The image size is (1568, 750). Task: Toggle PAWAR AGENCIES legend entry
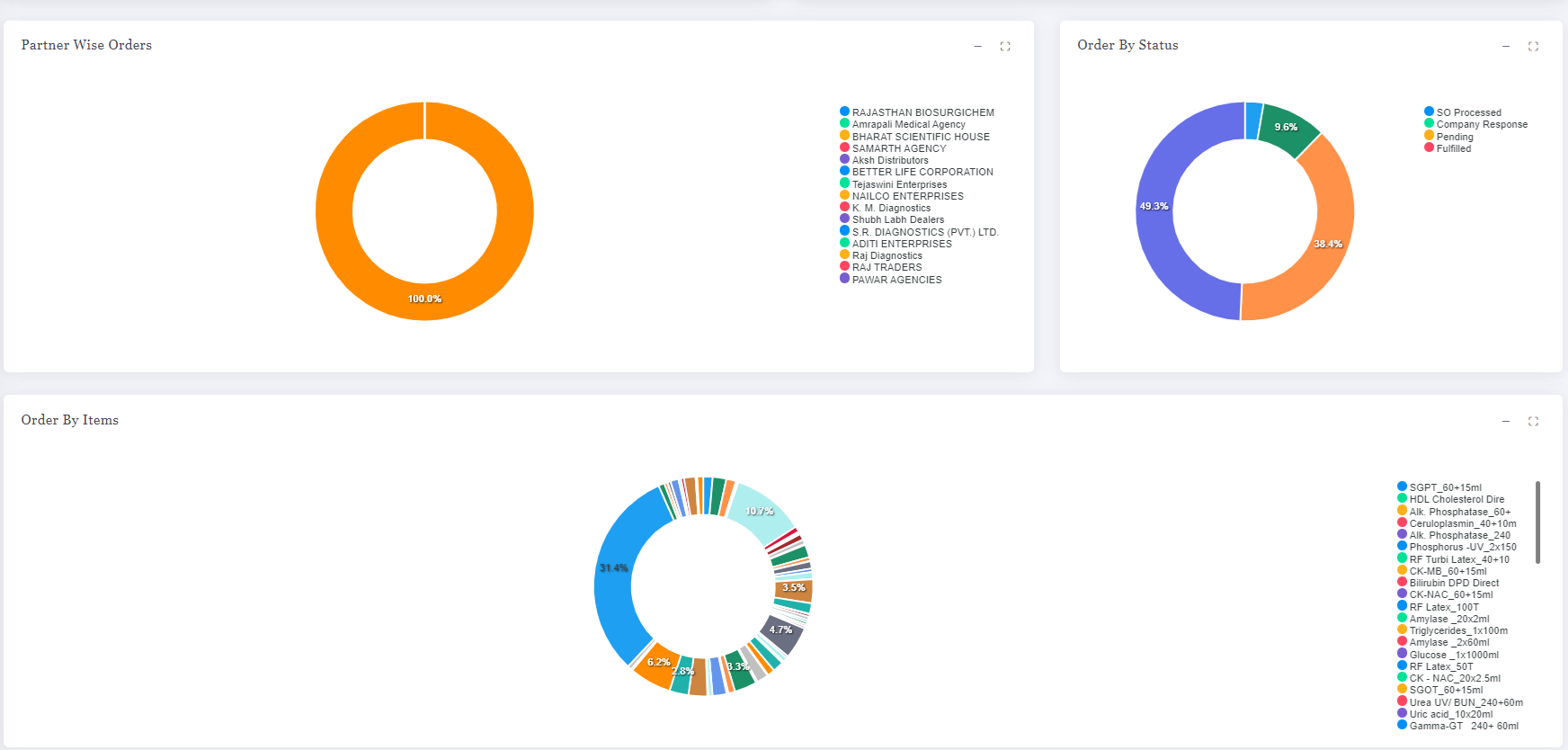891,280
